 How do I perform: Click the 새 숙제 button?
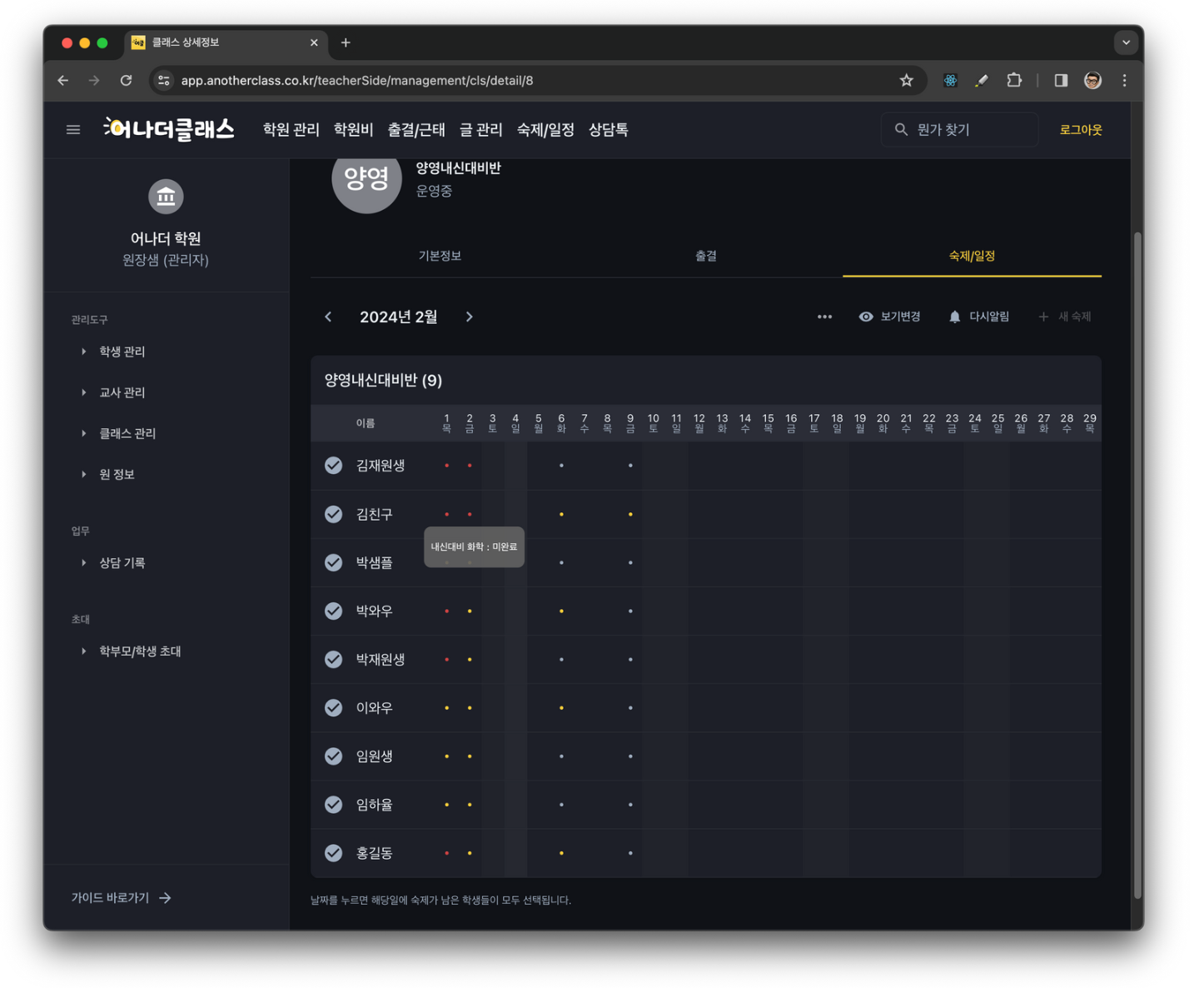[x=1065, y=317]
